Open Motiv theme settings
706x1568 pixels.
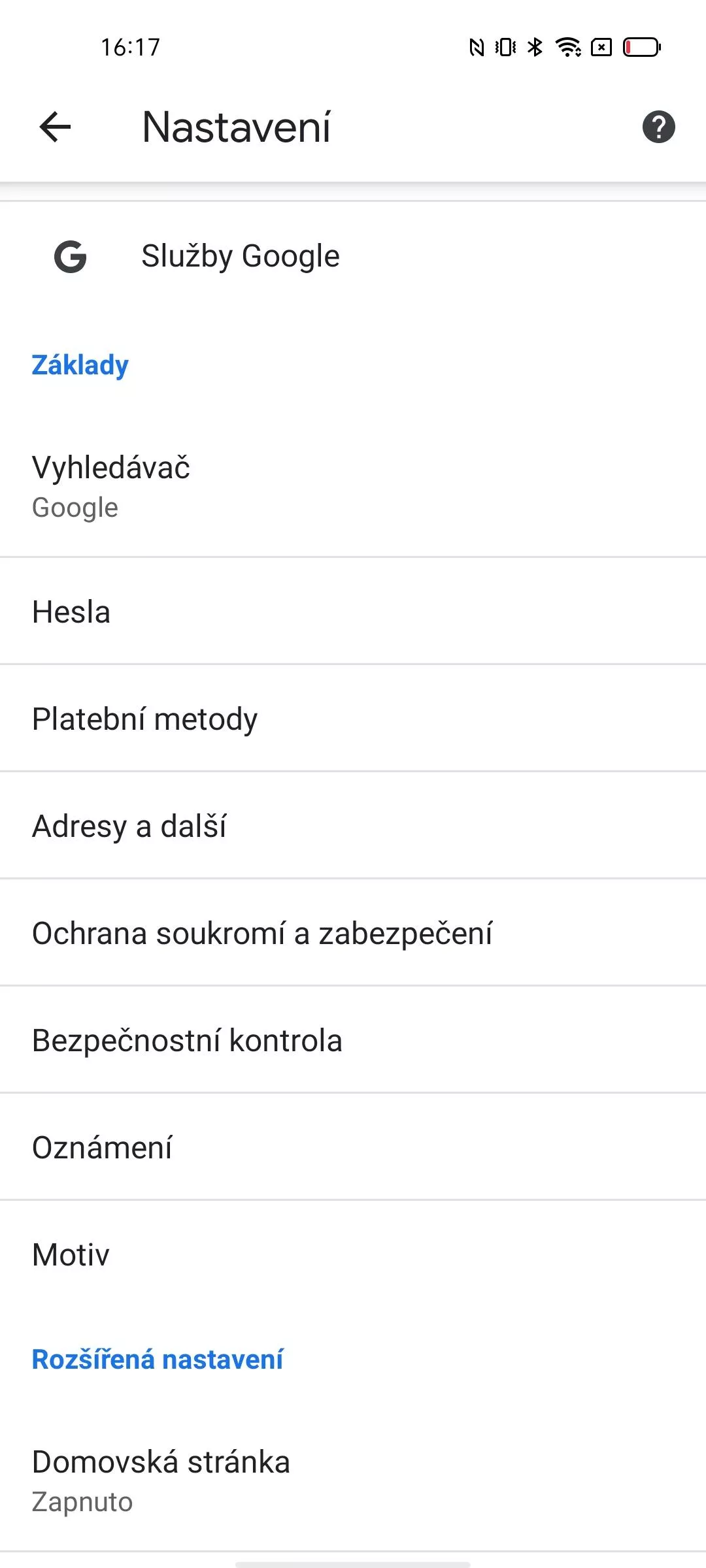tap(353, 1254)
